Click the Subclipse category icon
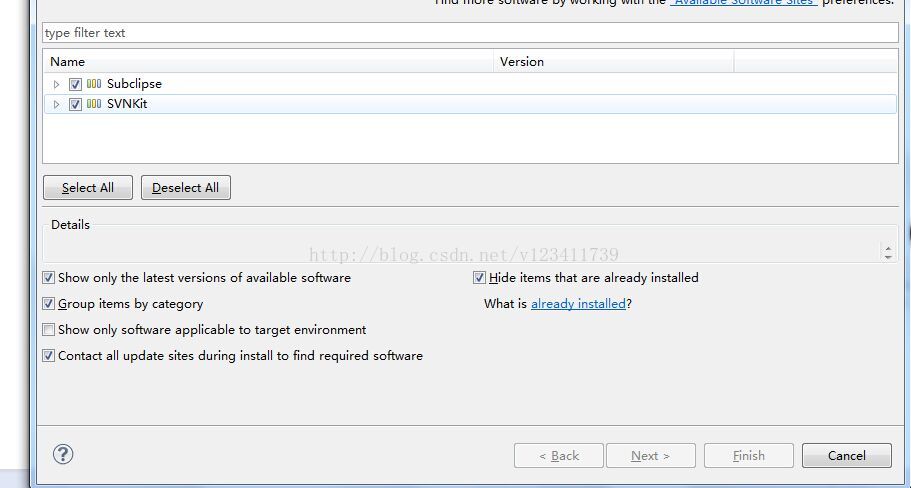 94,84
